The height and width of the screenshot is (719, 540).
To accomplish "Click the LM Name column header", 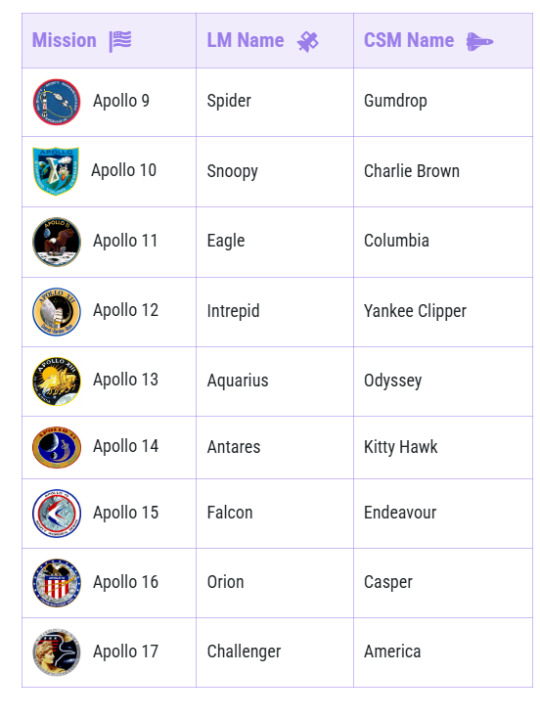I will click(x=275, y=41).
